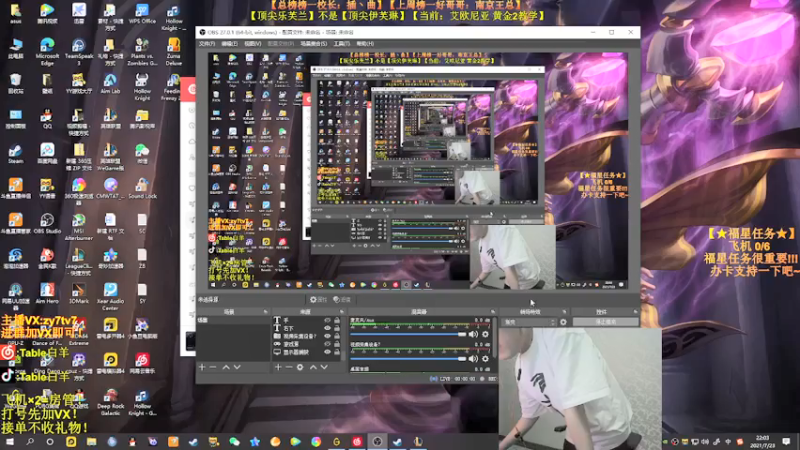Open the 帮助(H) menu in OBS
The height and width of the screenshot is (450, 800).
[365, 44]
